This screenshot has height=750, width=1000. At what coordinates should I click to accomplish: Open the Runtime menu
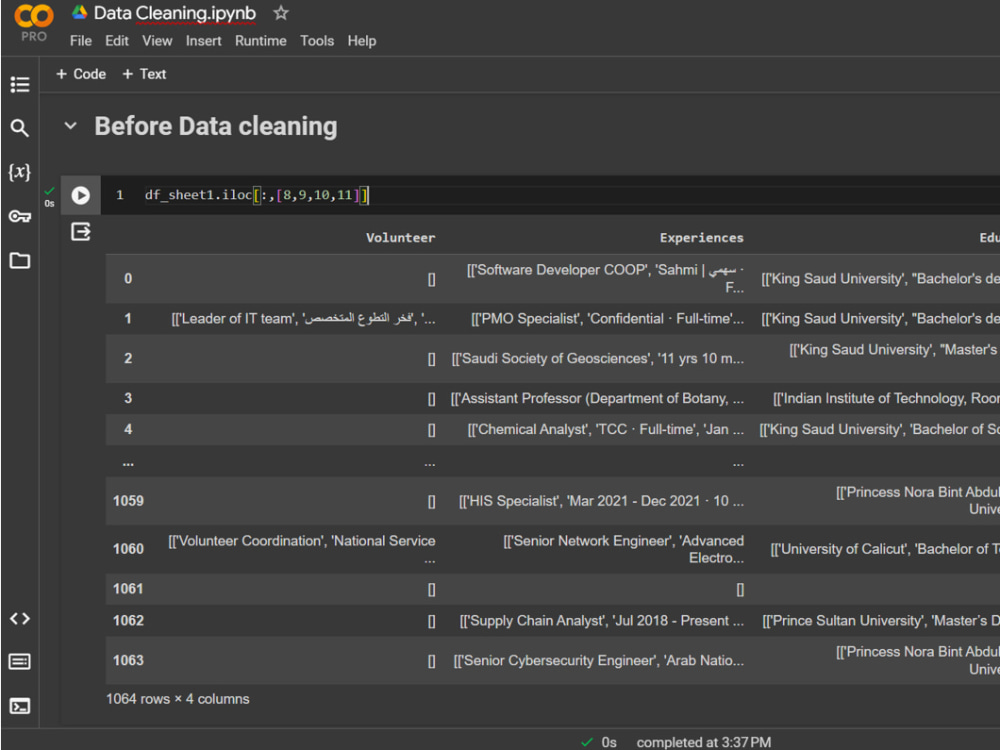[260, 41]
